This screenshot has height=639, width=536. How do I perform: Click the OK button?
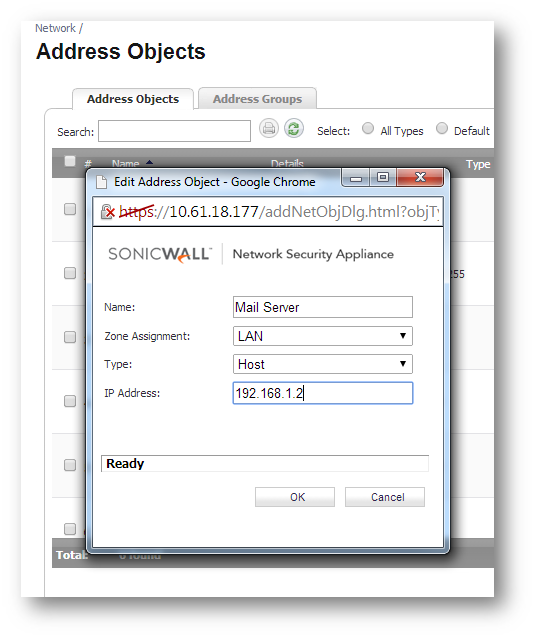point(295,497)
